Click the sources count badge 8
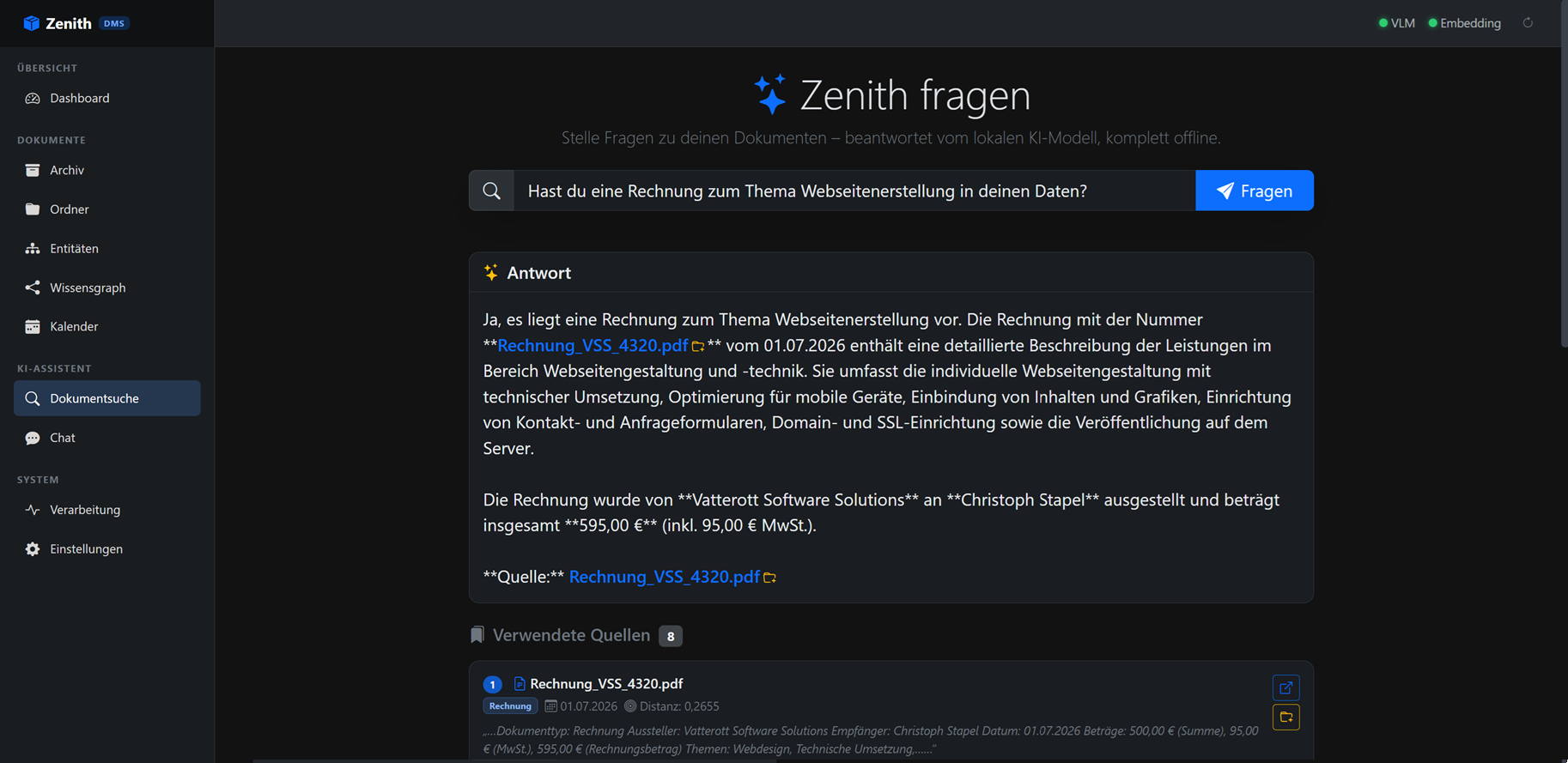Viewport: 1568px width, 763px height. tap(671, 636)
